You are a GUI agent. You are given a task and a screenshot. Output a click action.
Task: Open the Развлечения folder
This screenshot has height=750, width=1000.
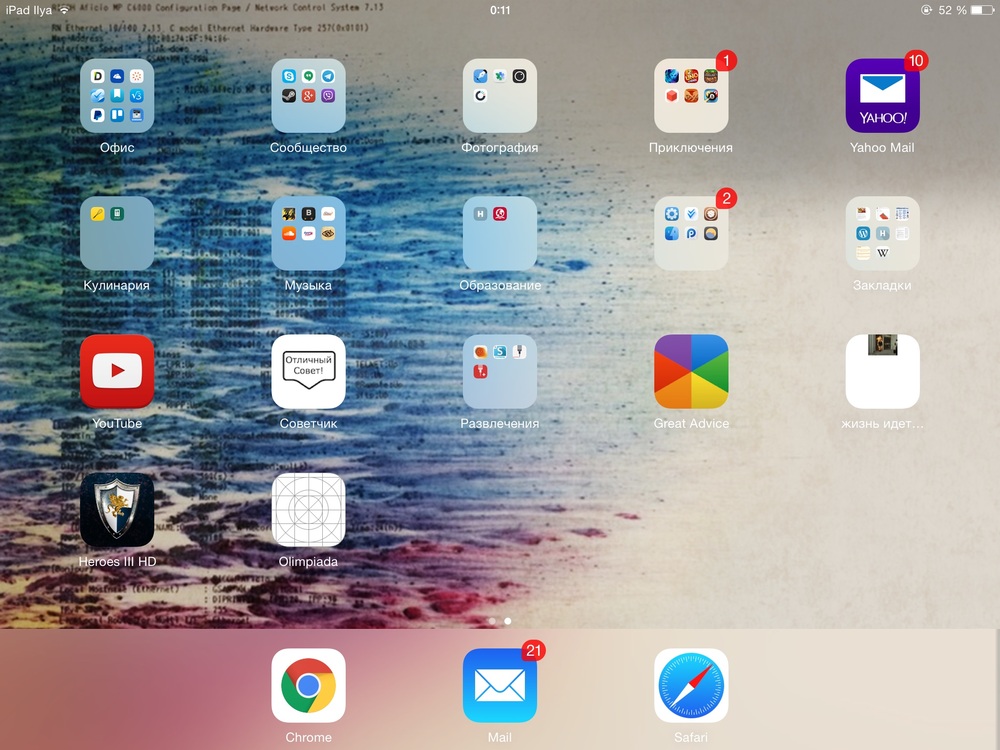[x=499, y=372]
